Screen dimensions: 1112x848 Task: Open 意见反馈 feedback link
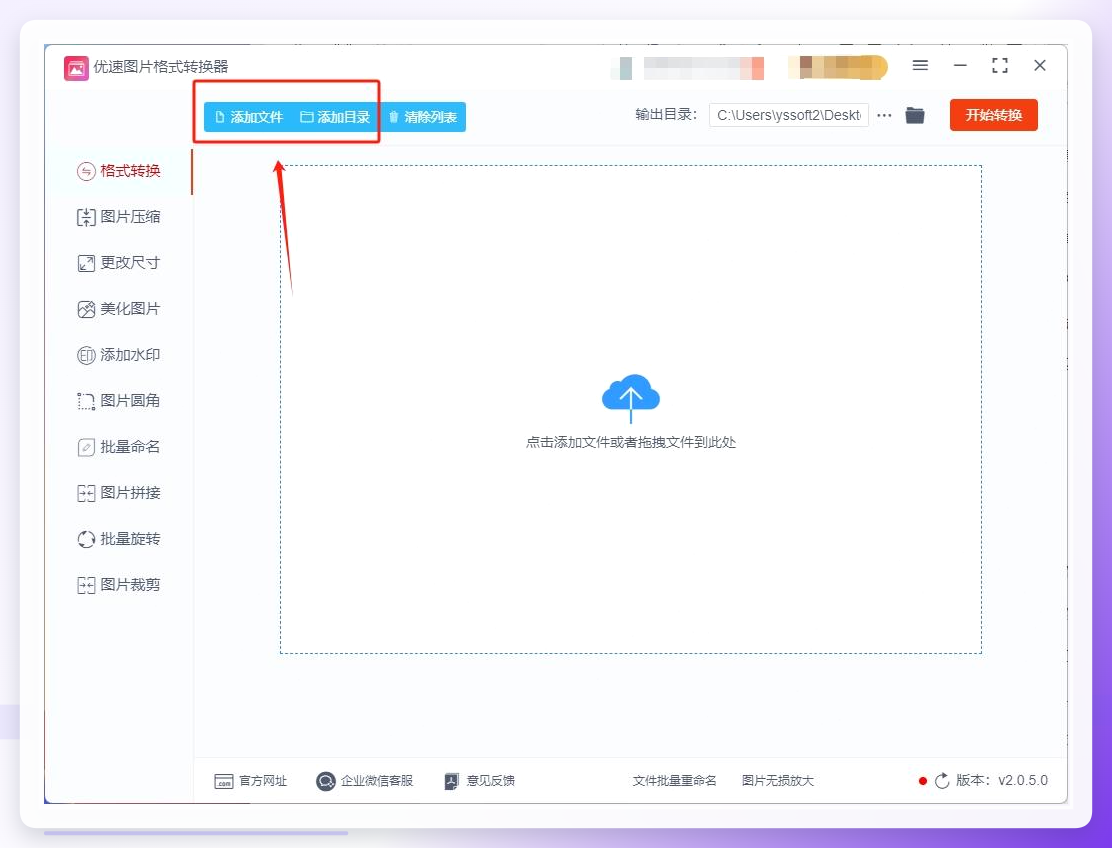point(479,781)
